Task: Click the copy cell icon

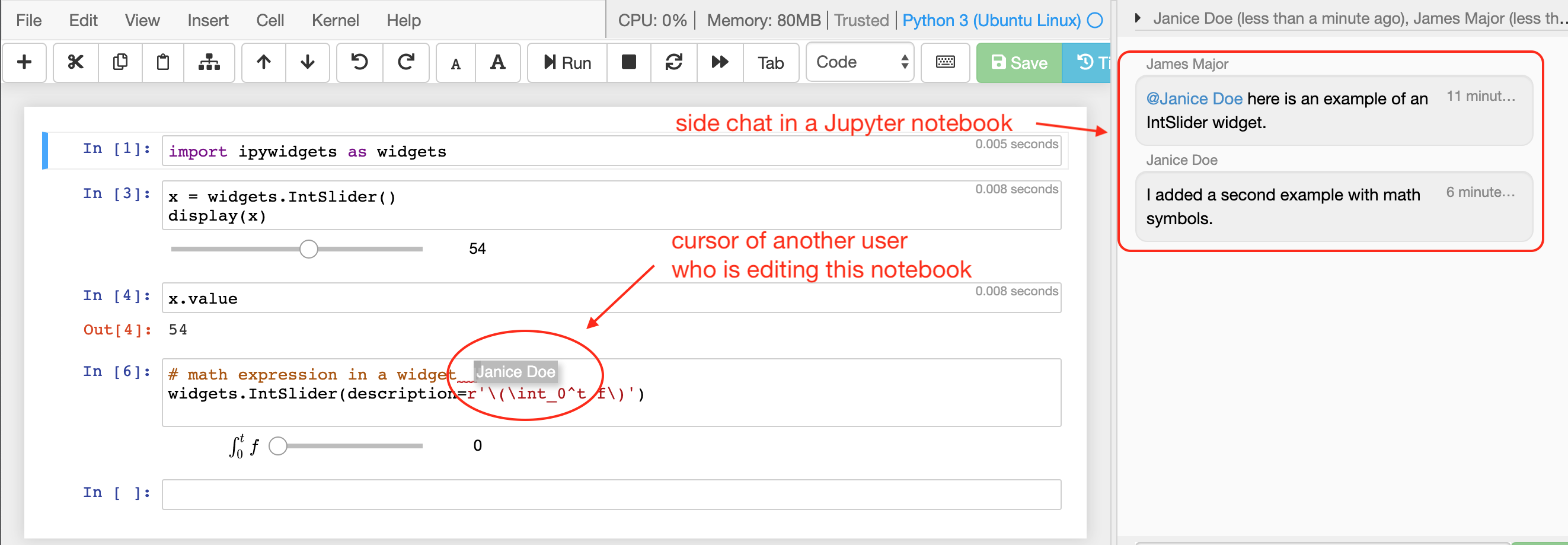Action: tap(120, 62)
